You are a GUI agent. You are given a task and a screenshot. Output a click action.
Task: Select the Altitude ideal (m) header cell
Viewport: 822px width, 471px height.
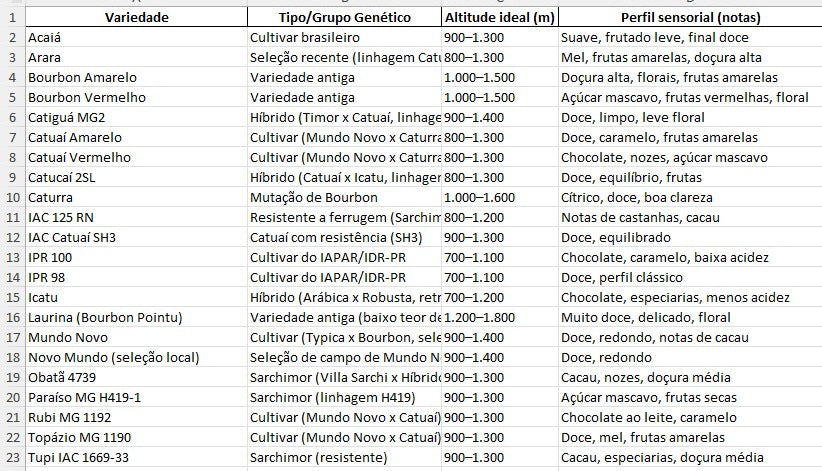pyautogui.click(x=499, y=17)
